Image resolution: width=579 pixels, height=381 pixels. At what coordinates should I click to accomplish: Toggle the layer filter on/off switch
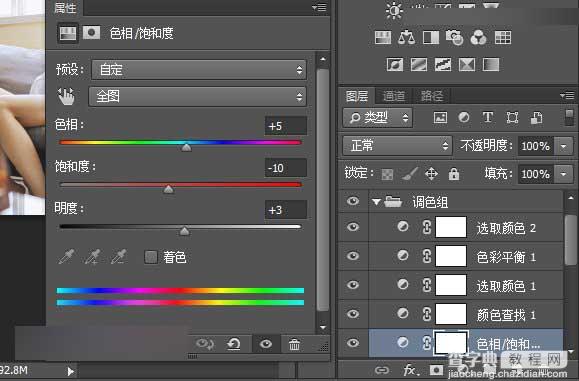pos(569,118)
